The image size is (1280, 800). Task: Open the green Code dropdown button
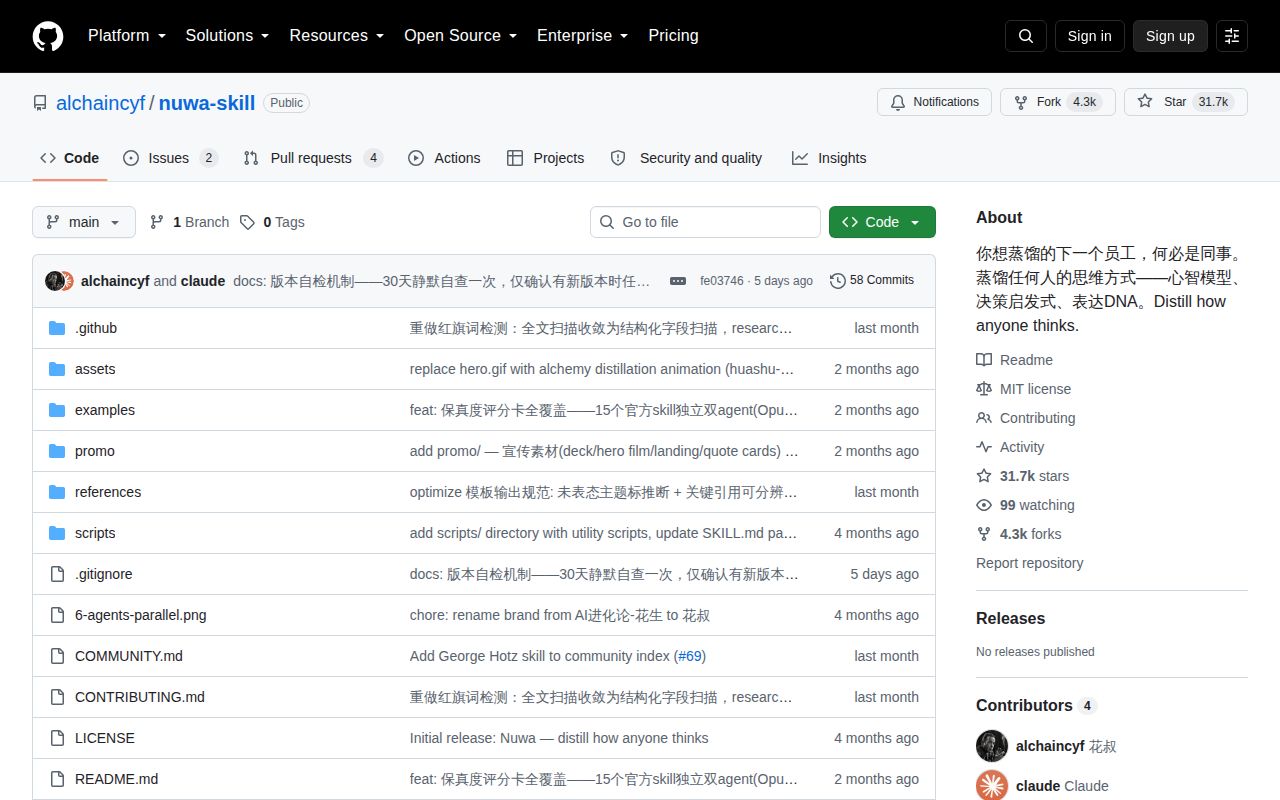click(882, 222)
